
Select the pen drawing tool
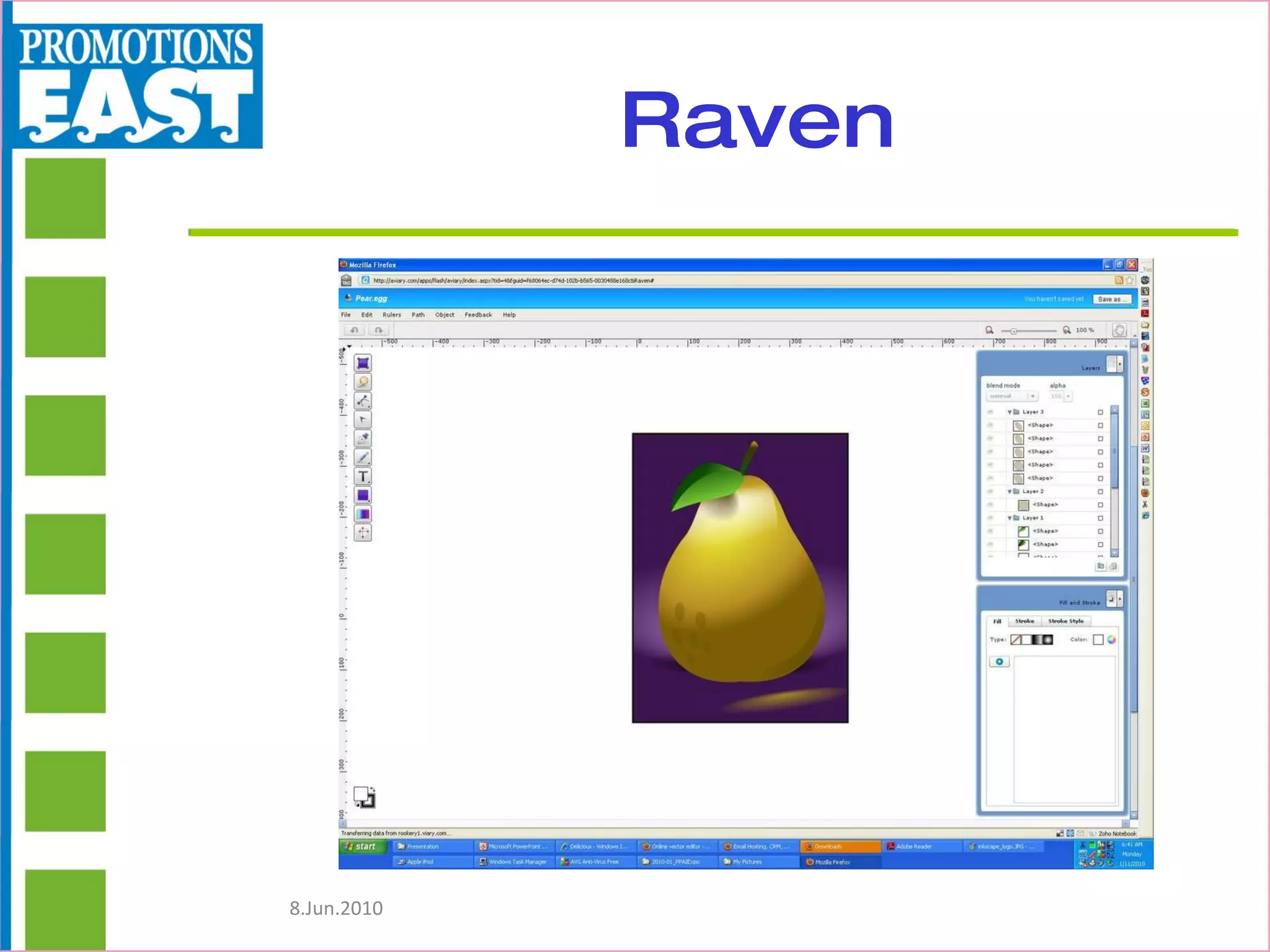[x=363, y=457]
